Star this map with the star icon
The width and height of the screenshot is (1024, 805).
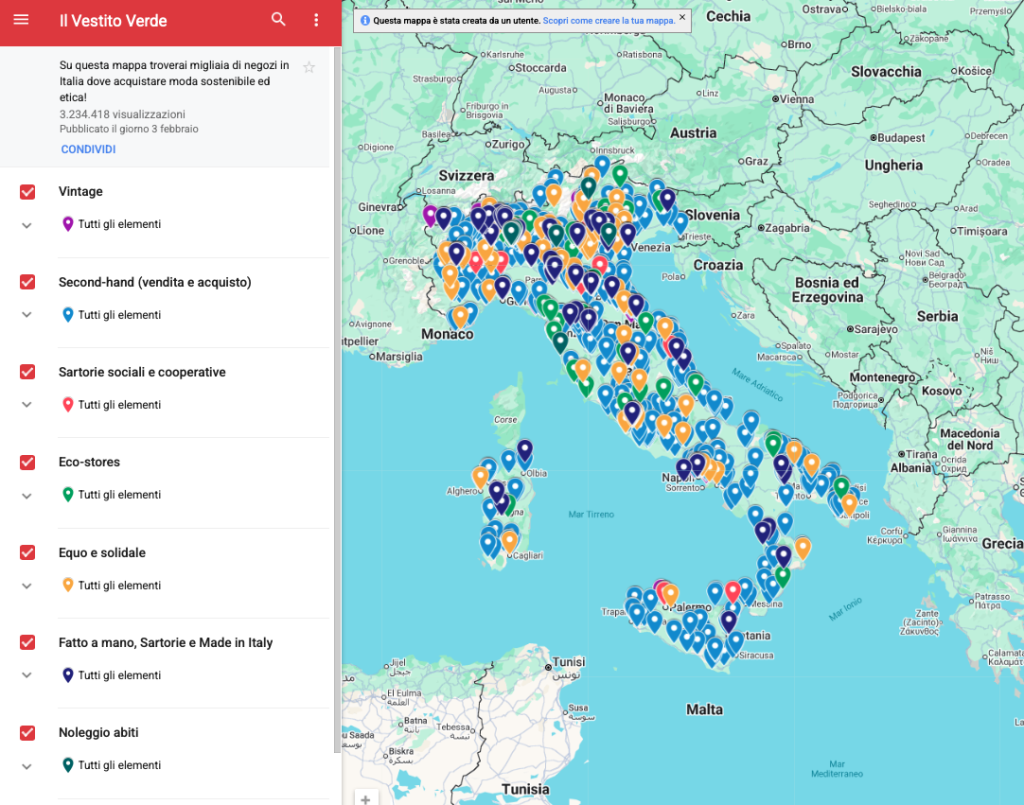click(309, 67)
